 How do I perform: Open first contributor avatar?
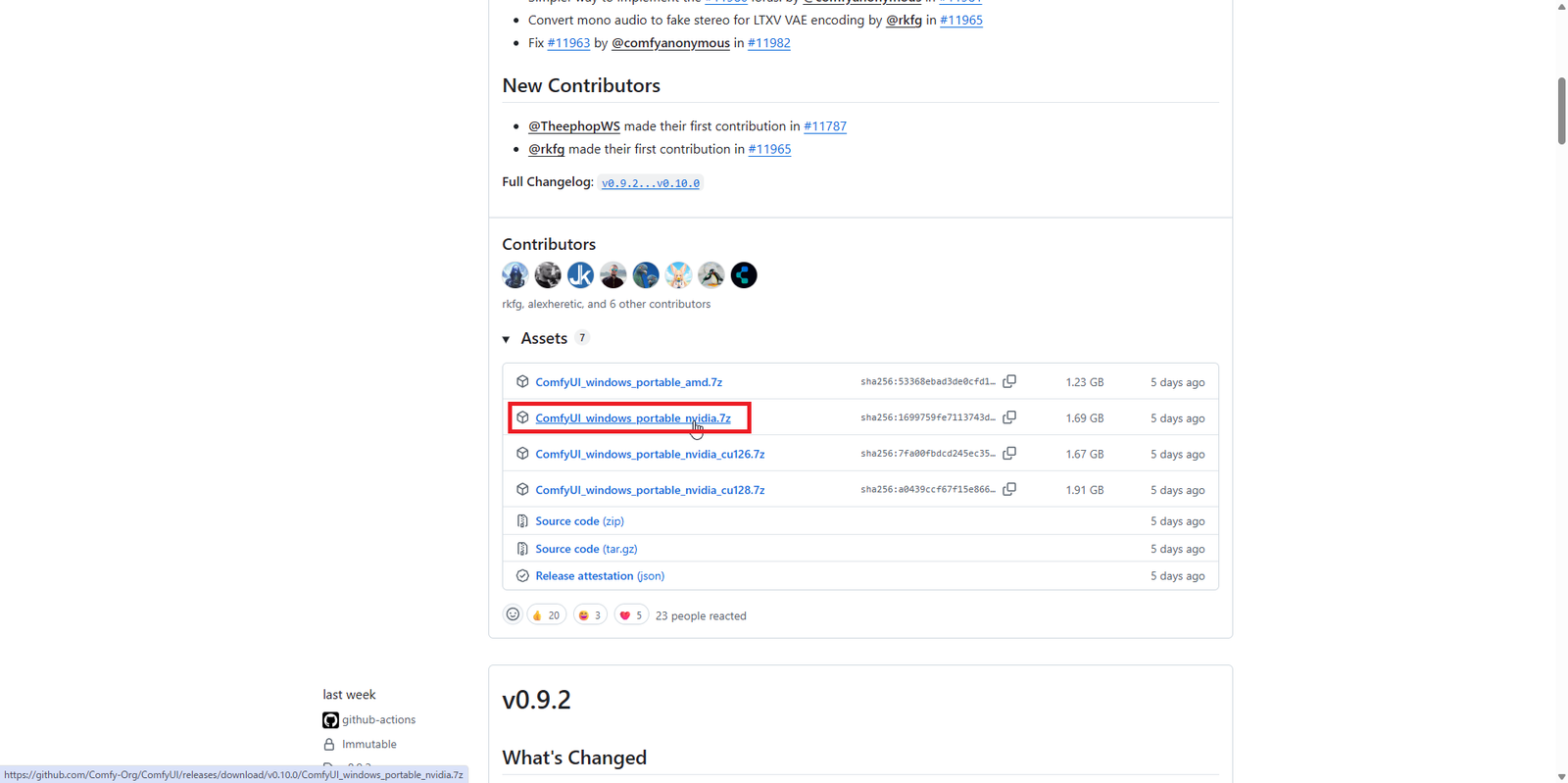(515, 275)
